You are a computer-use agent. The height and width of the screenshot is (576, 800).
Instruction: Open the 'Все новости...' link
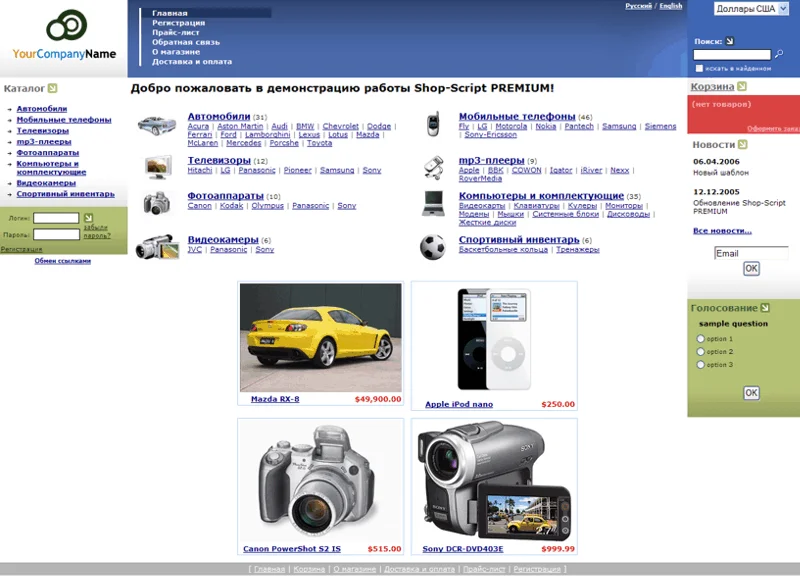[x=722, y=231]
